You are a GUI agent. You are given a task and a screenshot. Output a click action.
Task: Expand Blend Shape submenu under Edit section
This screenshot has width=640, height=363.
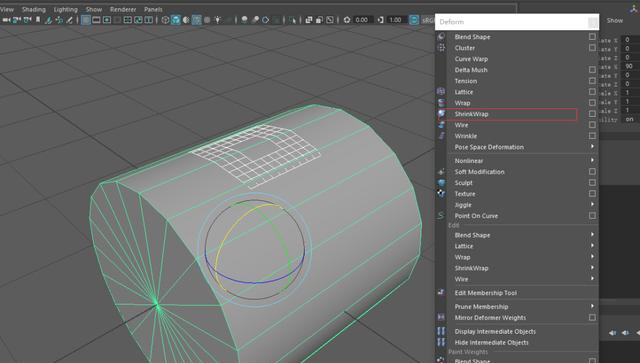pos(592,235)
